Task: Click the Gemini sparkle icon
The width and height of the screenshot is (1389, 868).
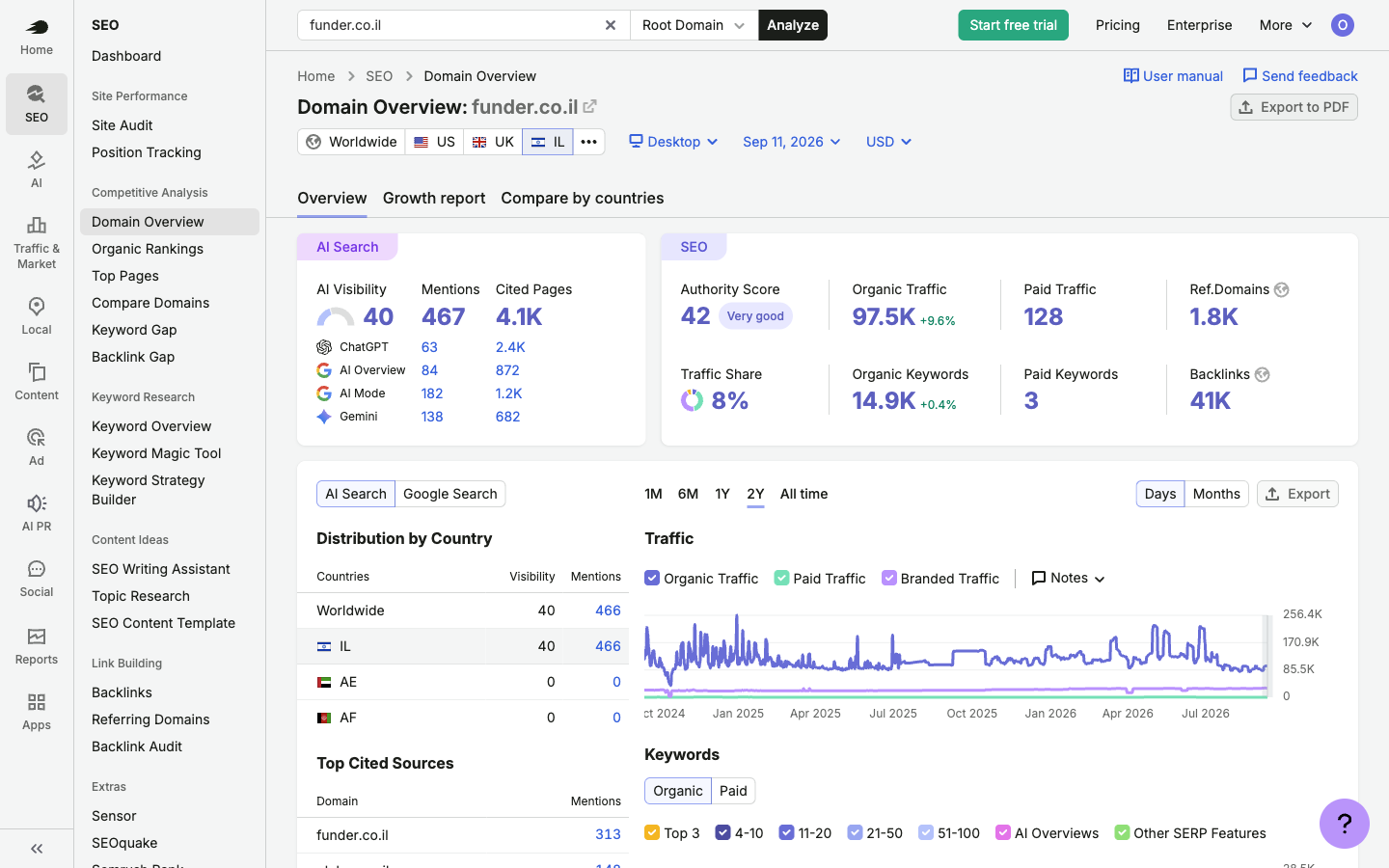Action: [324, 417]
